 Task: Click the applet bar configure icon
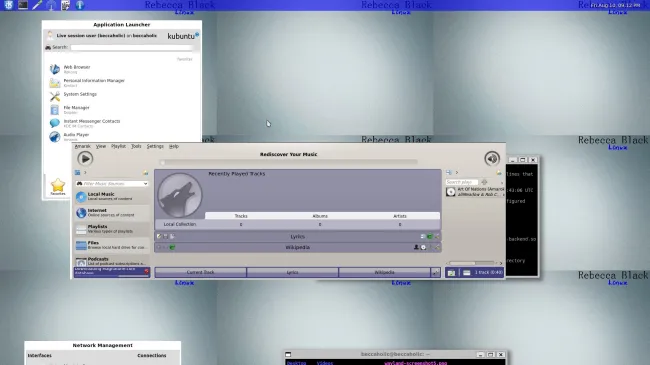(x=436, y=273)
